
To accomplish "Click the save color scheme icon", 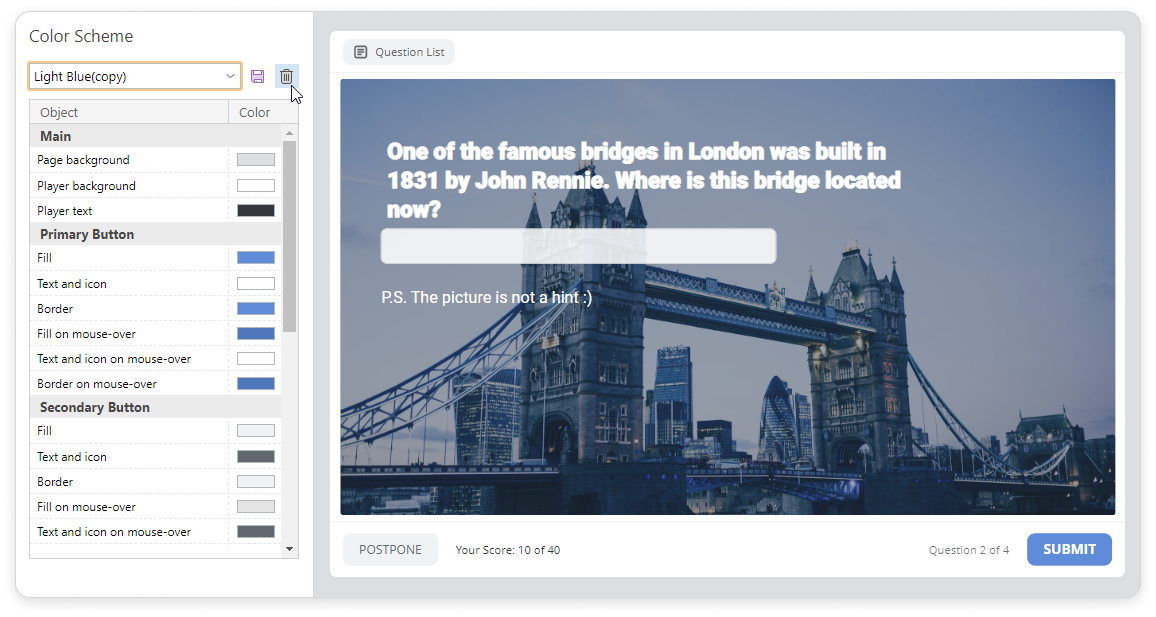I will 257,77.
